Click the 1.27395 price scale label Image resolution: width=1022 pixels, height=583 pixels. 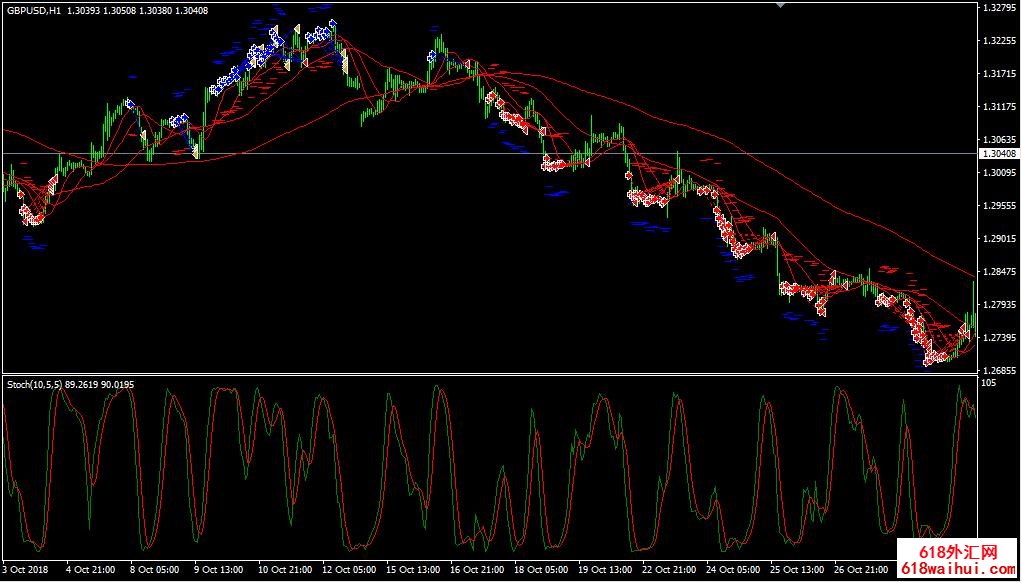click(999, 338)
